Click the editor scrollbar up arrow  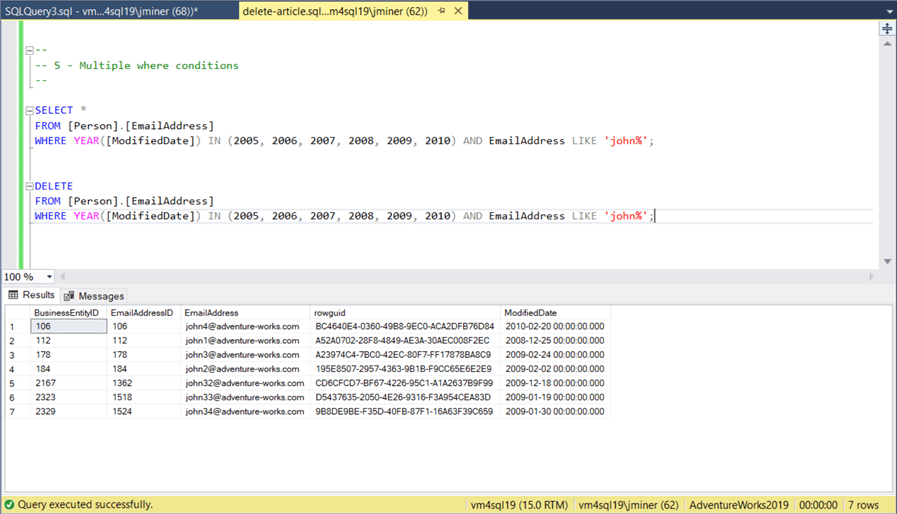887,44
